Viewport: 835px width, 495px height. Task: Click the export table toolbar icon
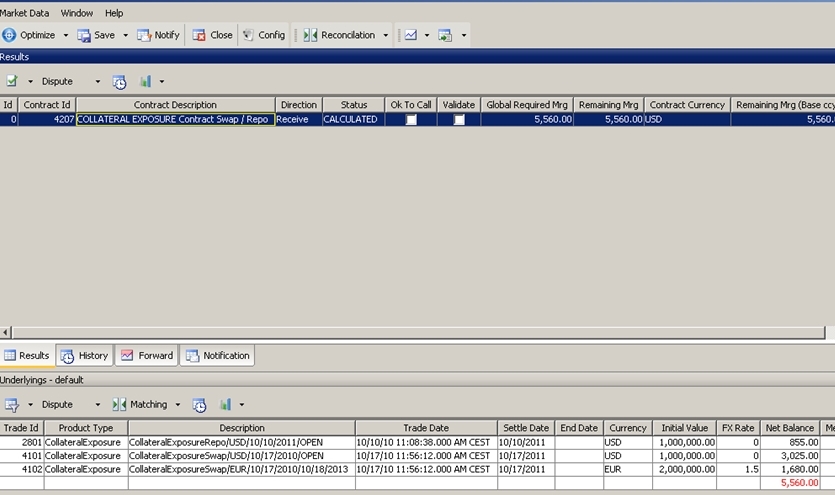coord(445,35)
